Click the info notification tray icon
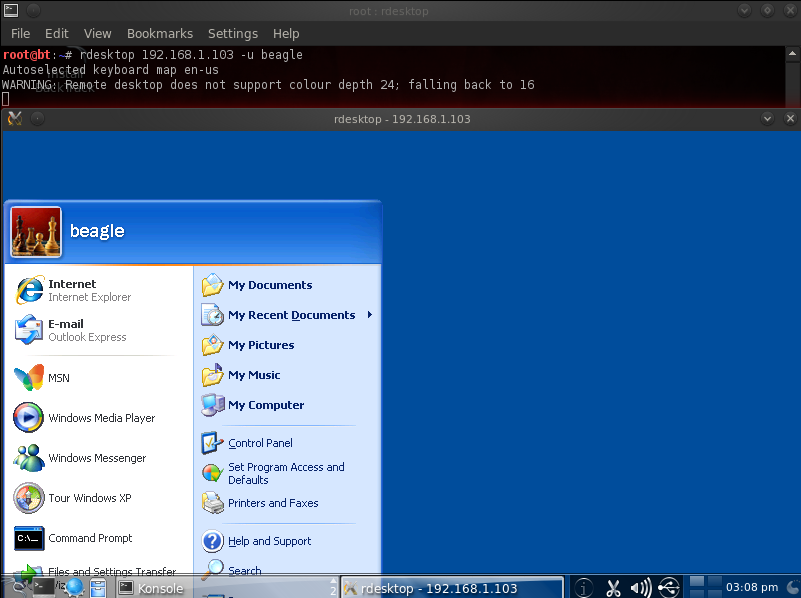 (584, 587)
